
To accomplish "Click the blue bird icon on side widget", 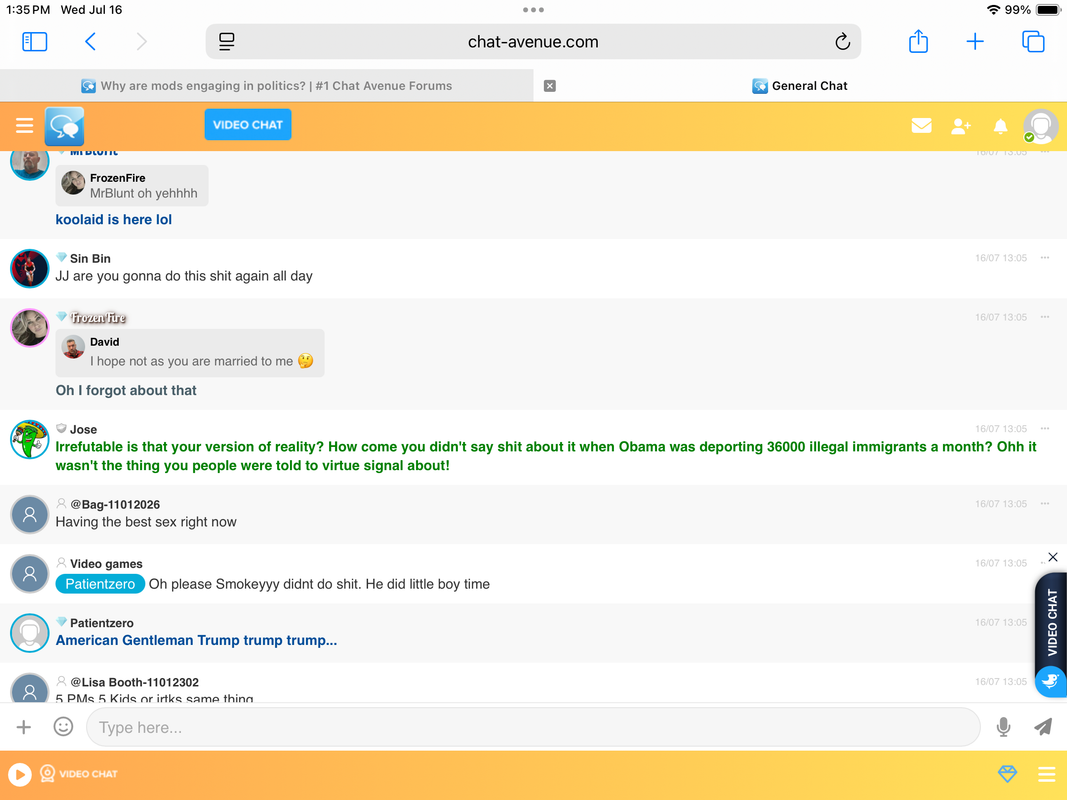I will (x=1051, y=681).
